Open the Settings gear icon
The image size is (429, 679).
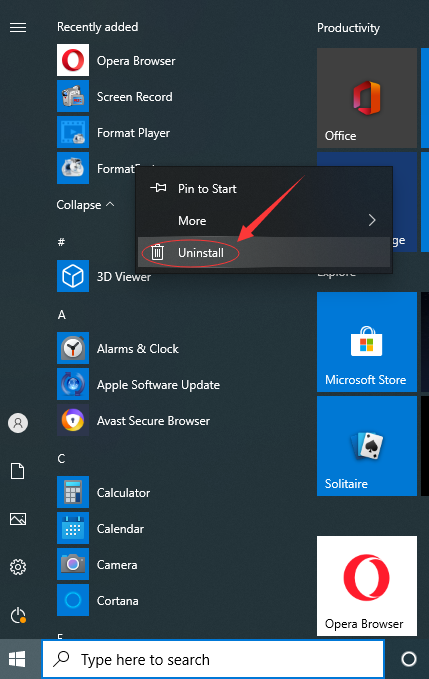point(18,567)
